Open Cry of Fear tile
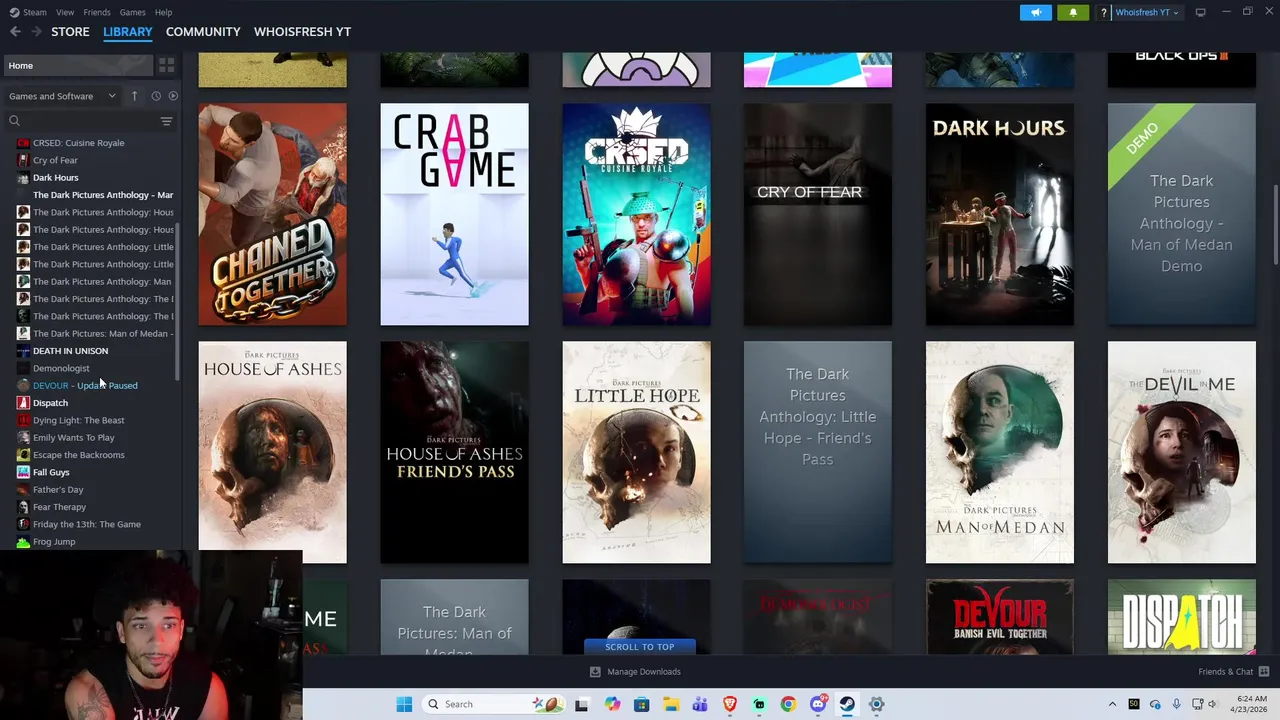 (x=817, y=214)
